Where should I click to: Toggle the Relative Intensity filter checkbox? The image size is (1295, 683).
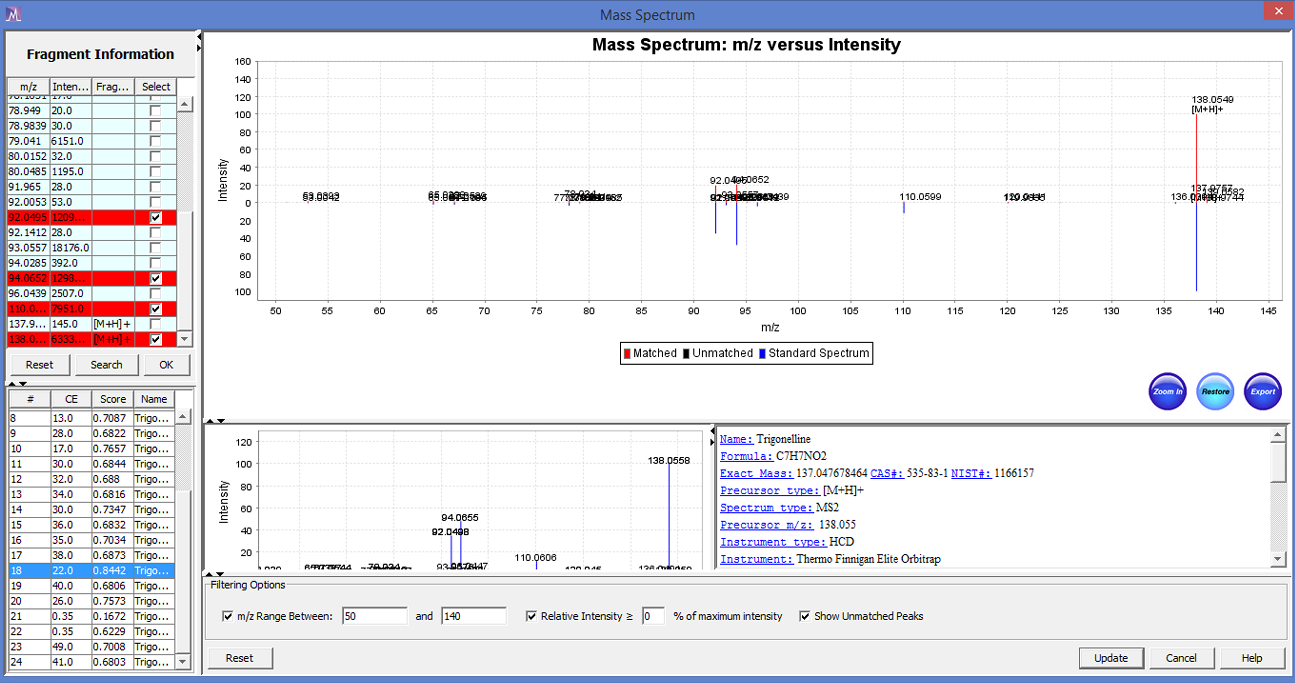click(x=531, y=616)
